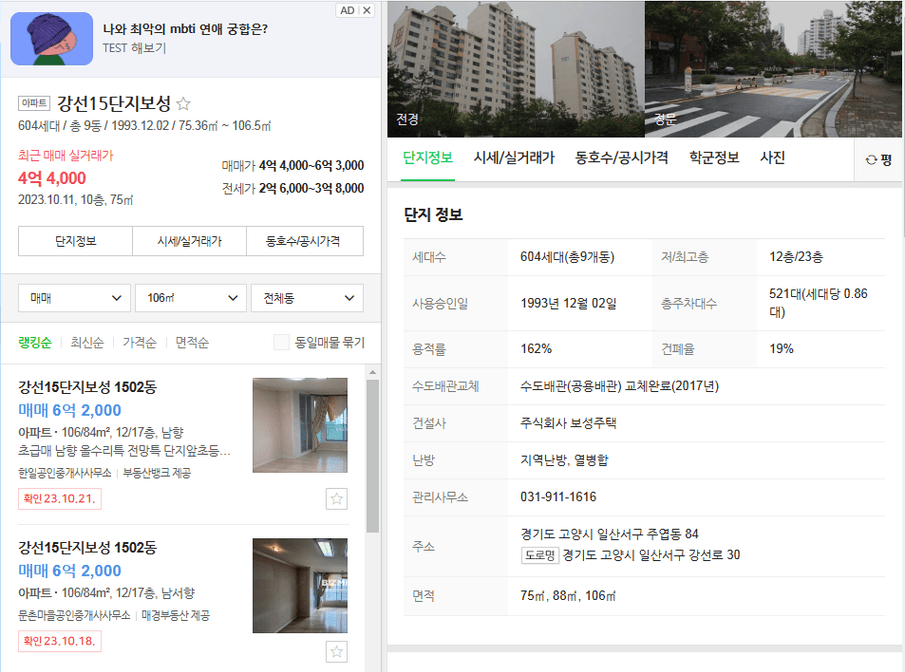Click the 도로명 address badge
This screenshot has width=905, height=672.
[540, 555]
